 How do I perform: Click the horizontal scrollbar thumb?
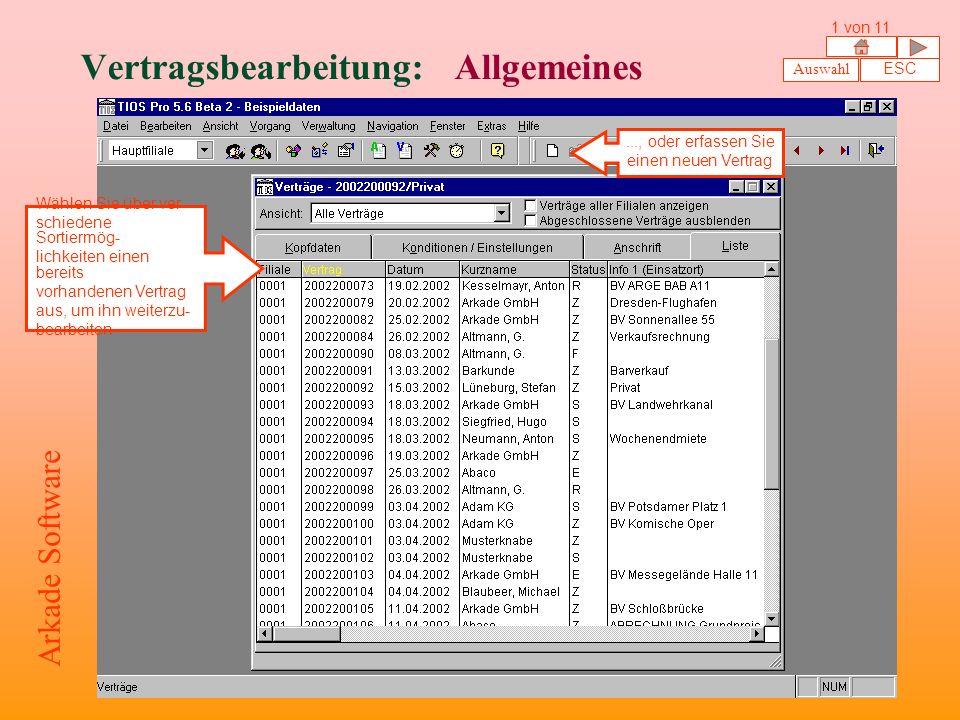click(x=306, y=634)
